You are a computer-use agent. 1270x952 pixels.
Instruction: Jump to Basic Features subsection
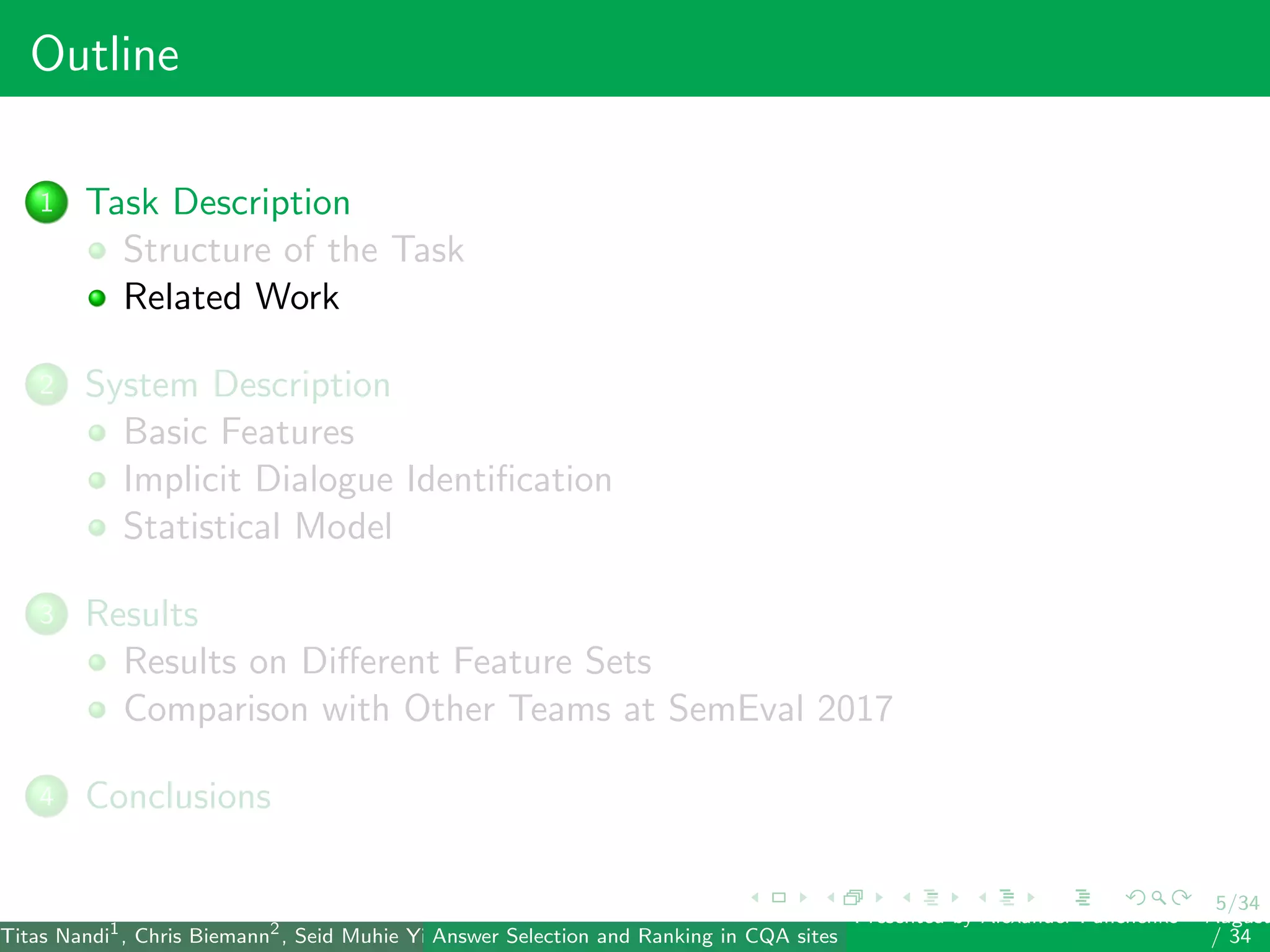[x=239, y=431]
